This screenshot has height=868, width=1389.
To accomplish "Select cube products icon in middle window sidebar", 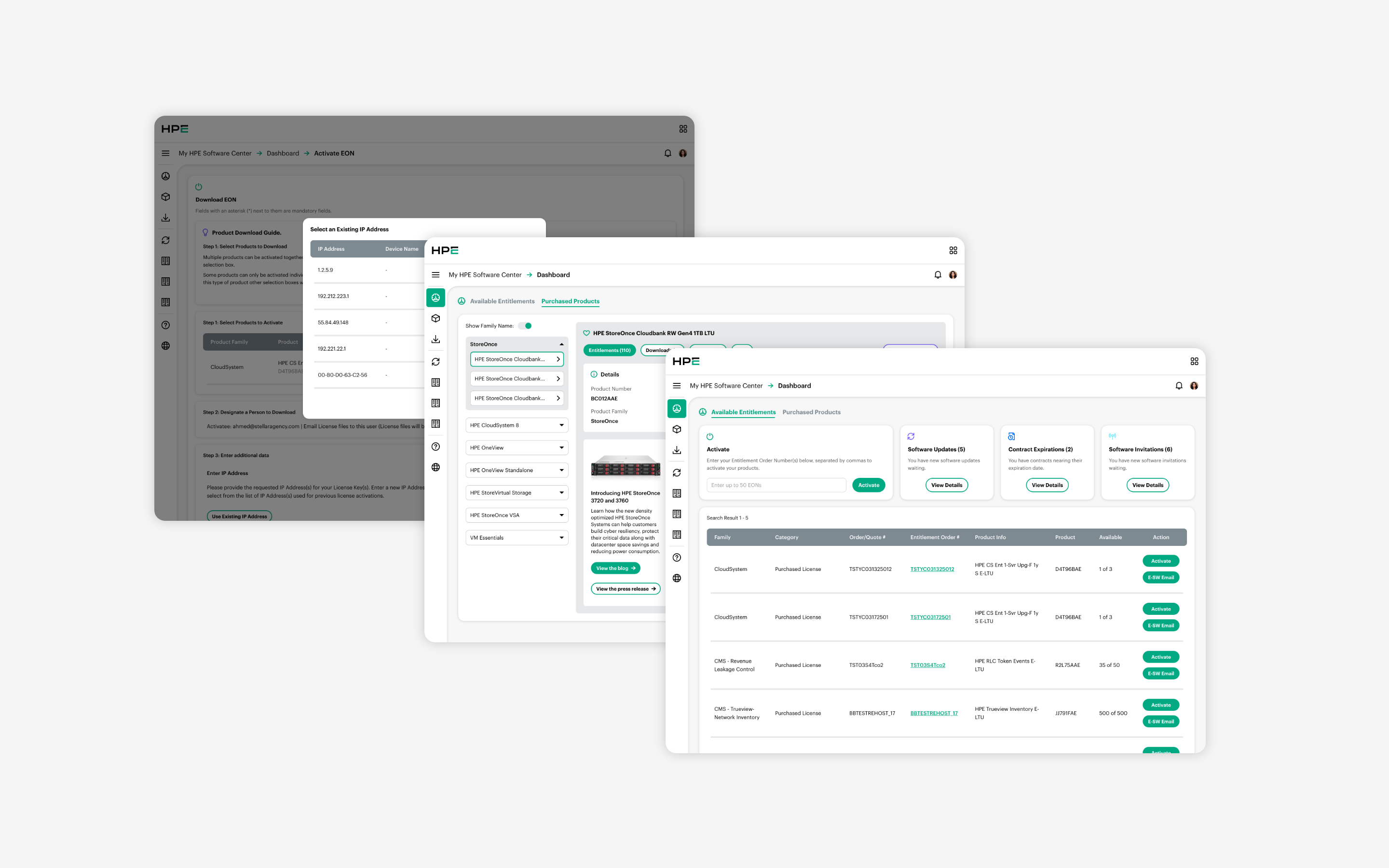I will (x=436, y=319).
